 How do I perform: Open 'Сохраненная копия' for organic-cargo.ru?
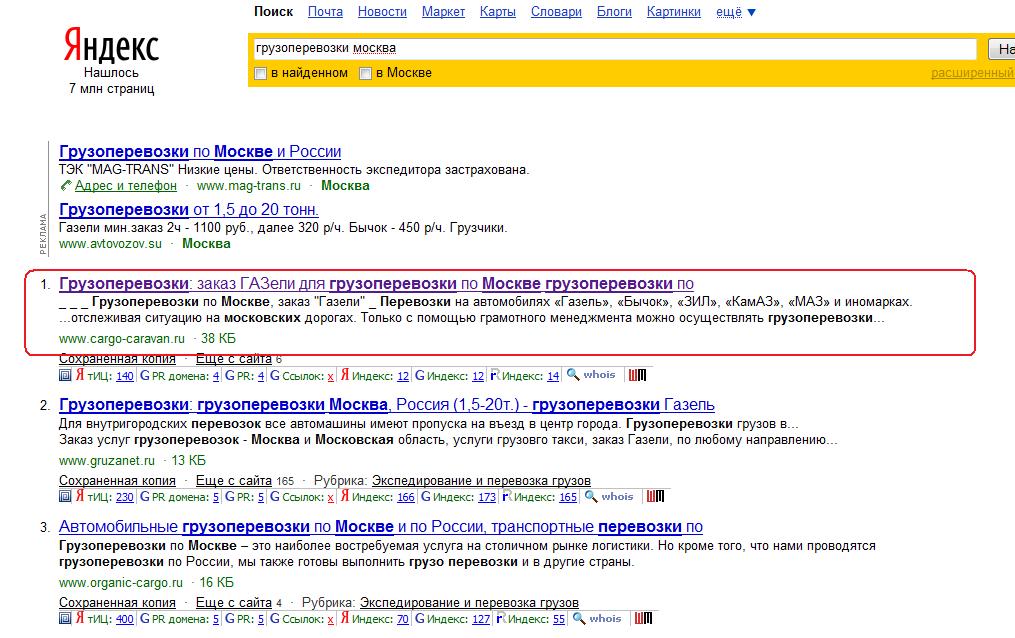tap(117, 602)
